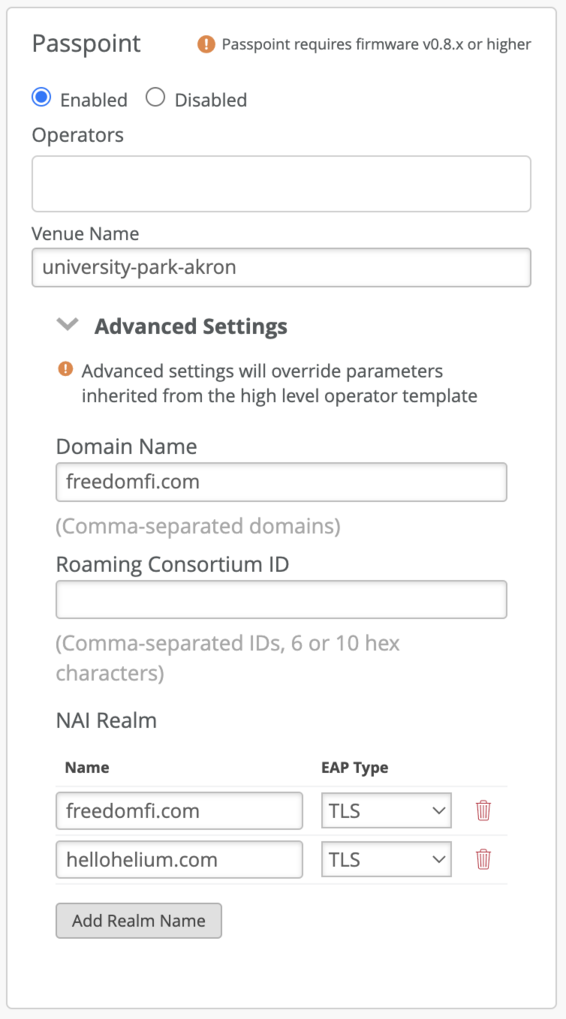Focus the Operators input box

point(281,183)
